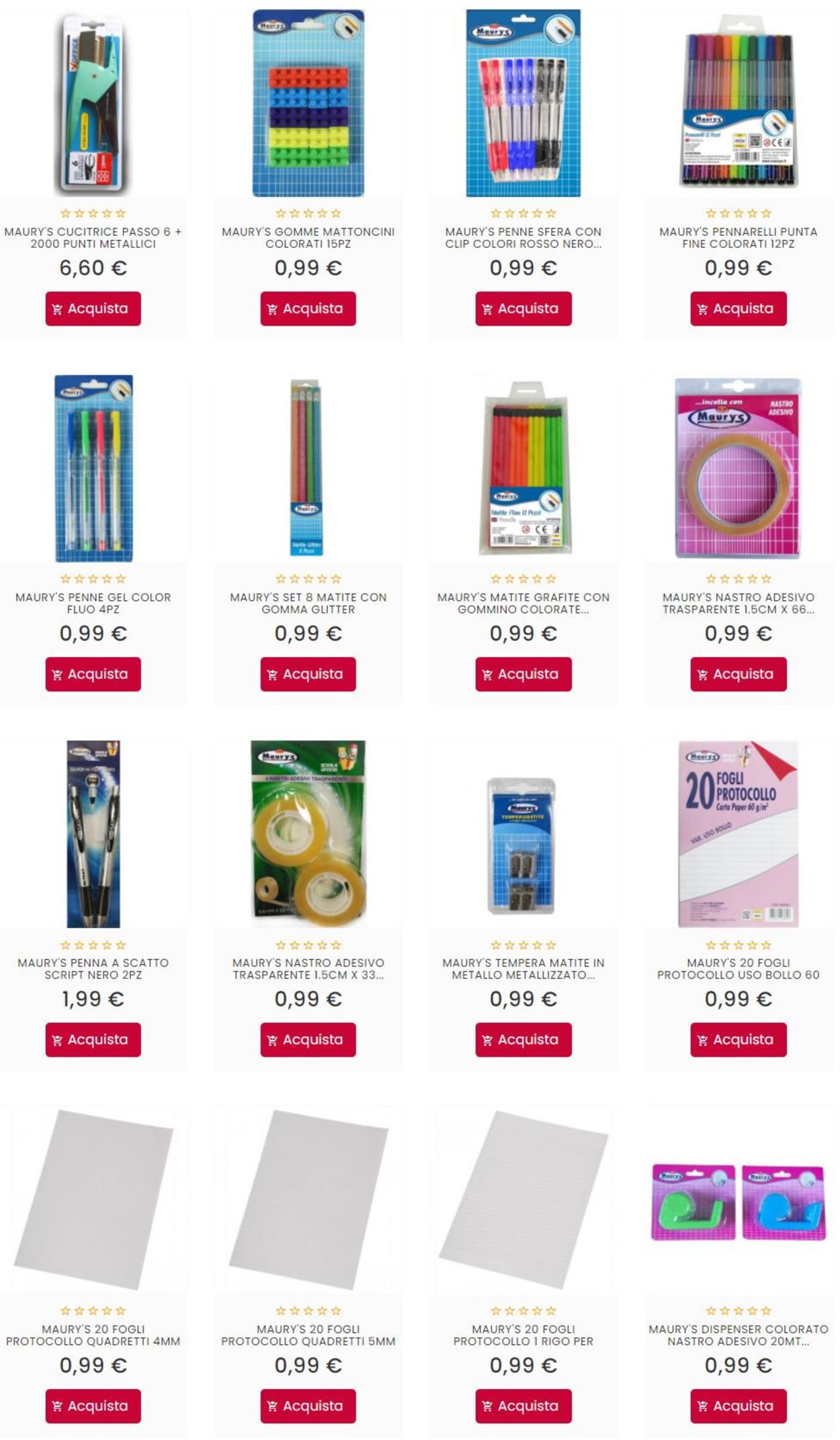This screenshot has width=840, height=1440.
Task: Buy the 20 Fogli Protocollo Quadretti 5mm
Action: (308, 1406)
